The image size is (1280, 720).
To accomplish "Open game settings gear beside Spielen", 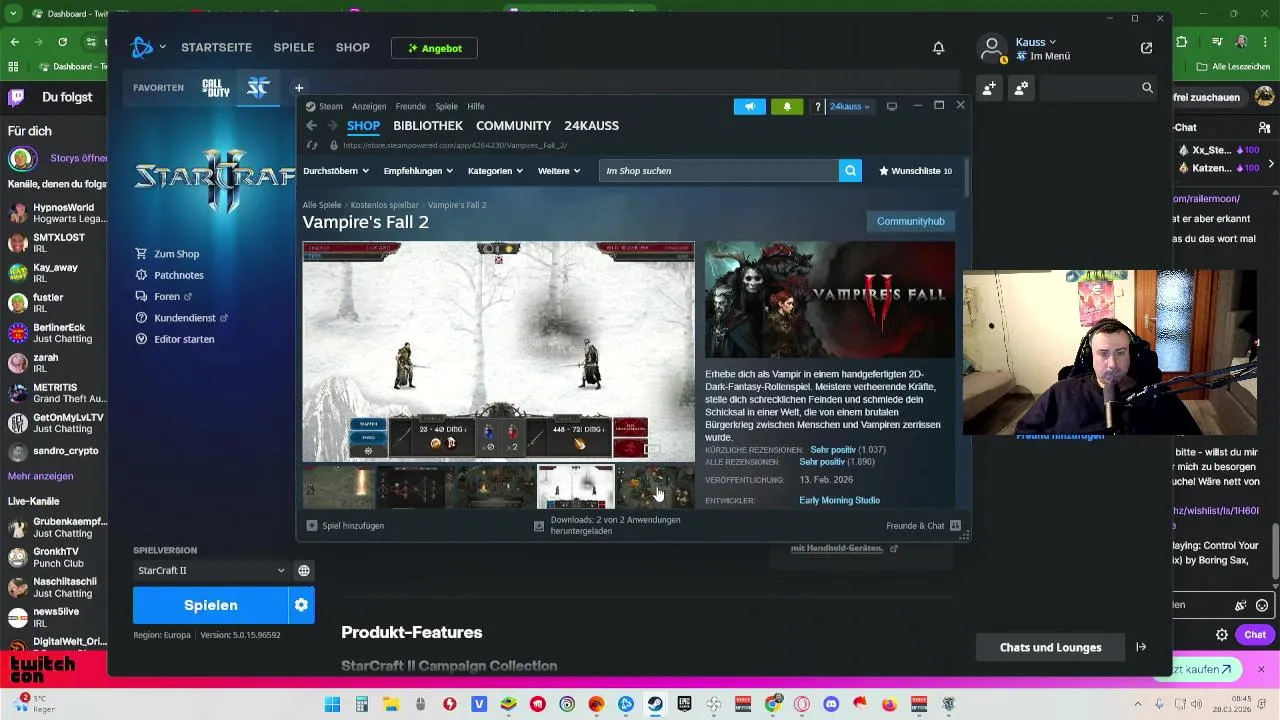I will [x=301, y=605].
